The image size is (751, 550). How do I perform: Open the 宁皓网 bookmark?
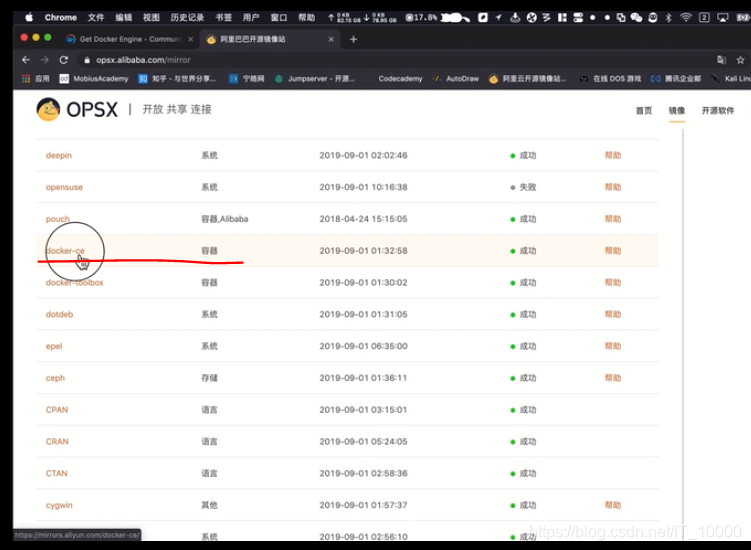click(x=247, y=79)
